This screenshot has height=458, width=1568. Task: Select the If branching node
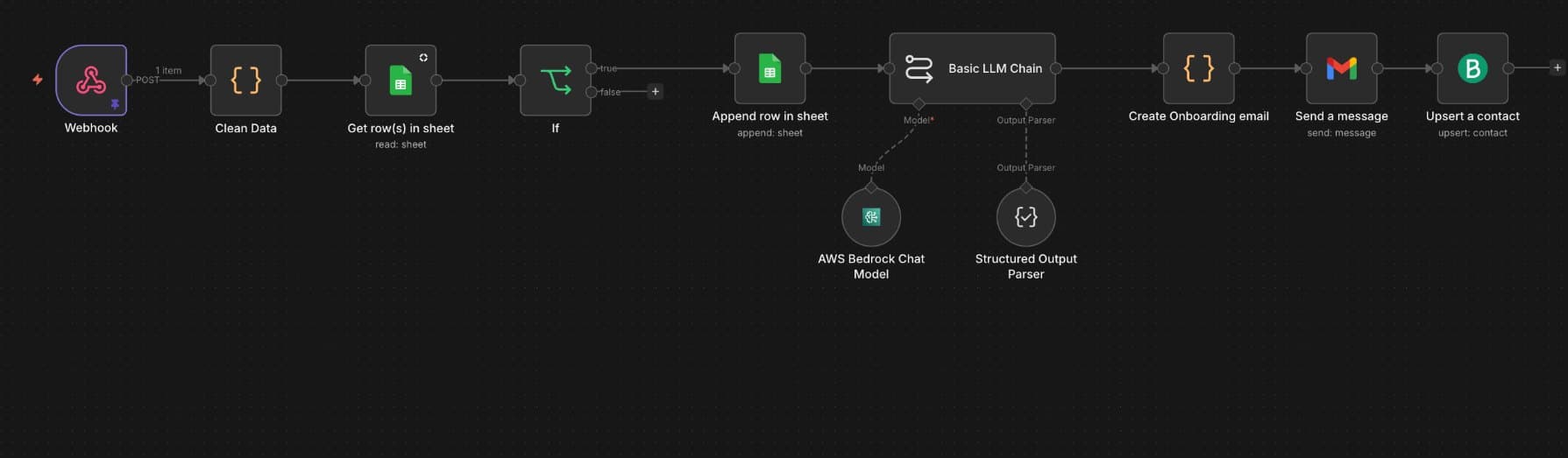[556, 80]
